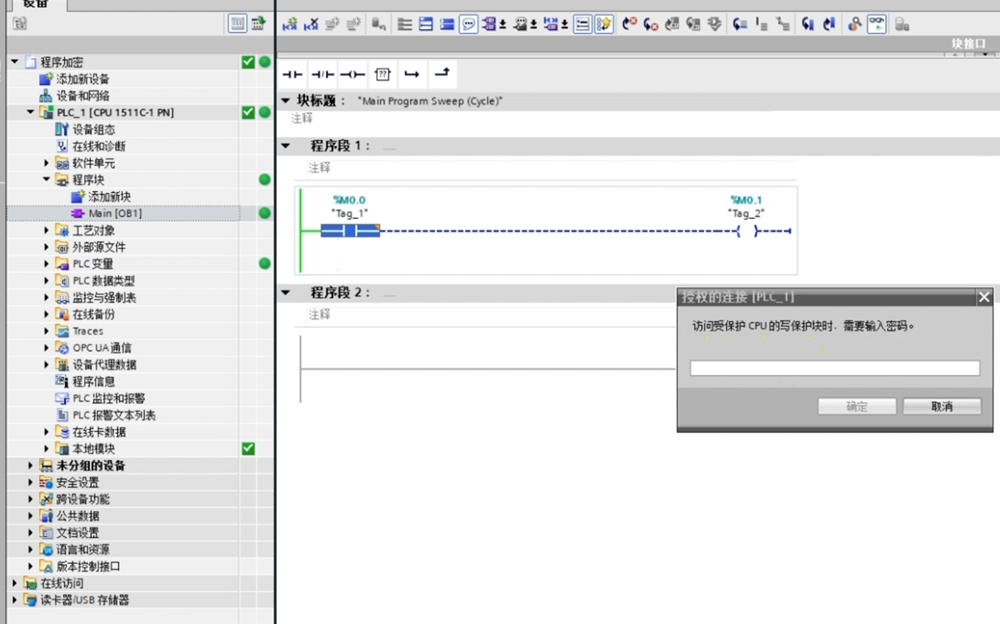1000x624 pixels.
Task: Insert an output coil instruction
Action: point(352,74)
